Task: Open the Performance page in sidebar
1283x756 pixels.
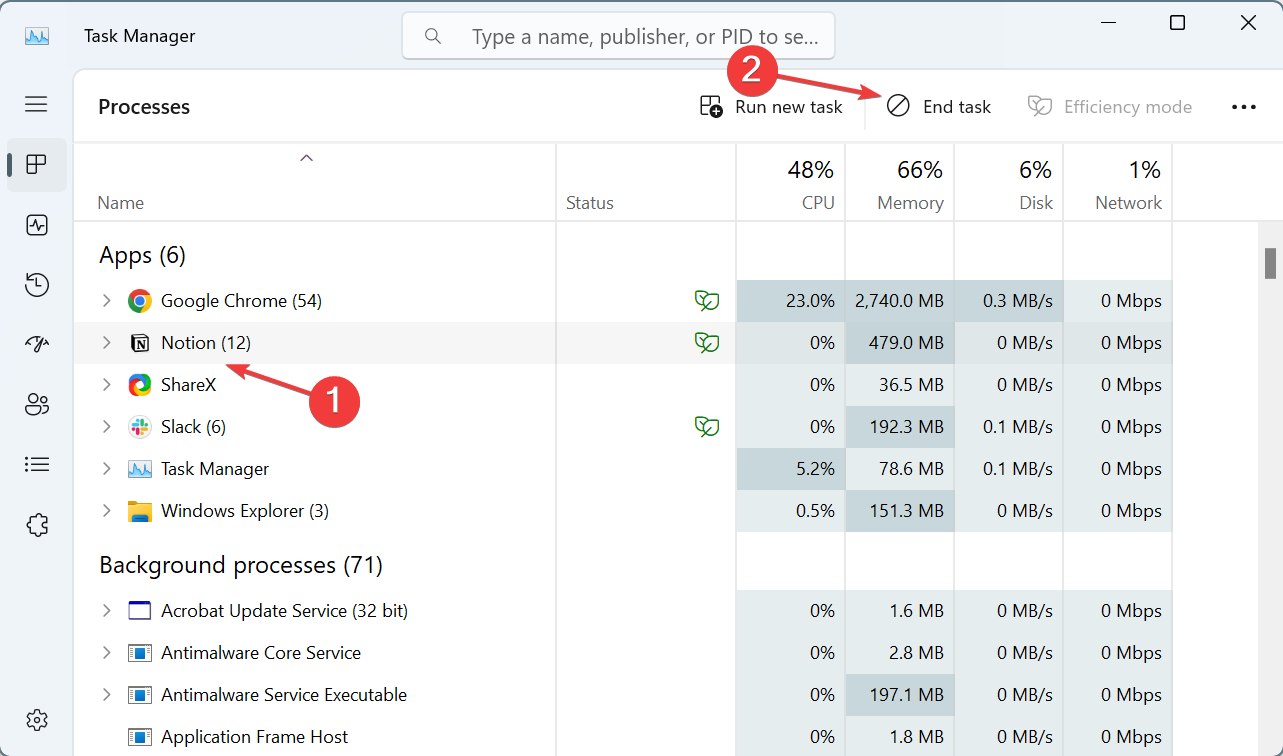Action: pos(37,225)
